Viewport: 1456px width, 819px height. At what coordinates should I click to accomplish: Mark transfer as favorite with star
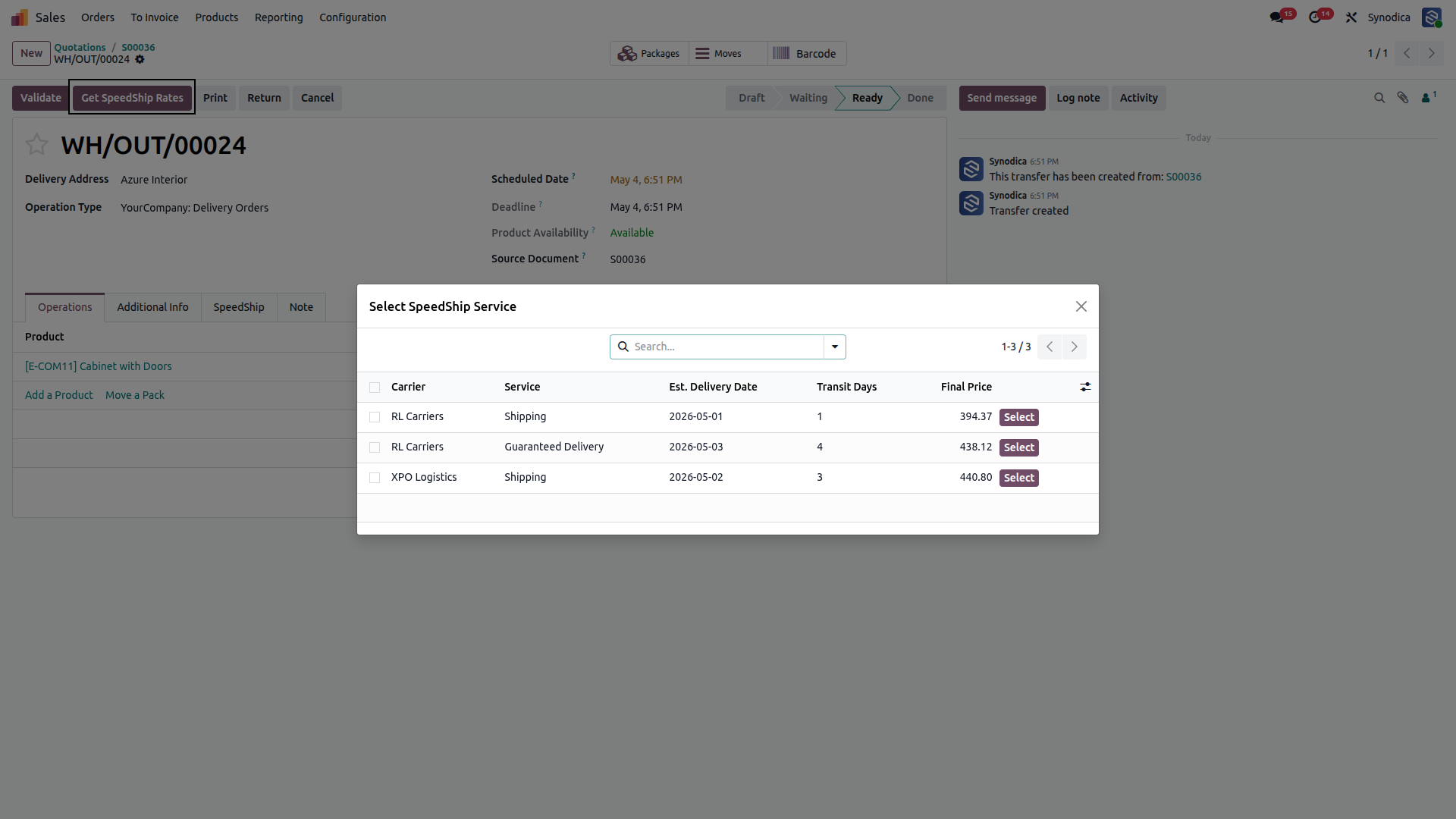36,144
